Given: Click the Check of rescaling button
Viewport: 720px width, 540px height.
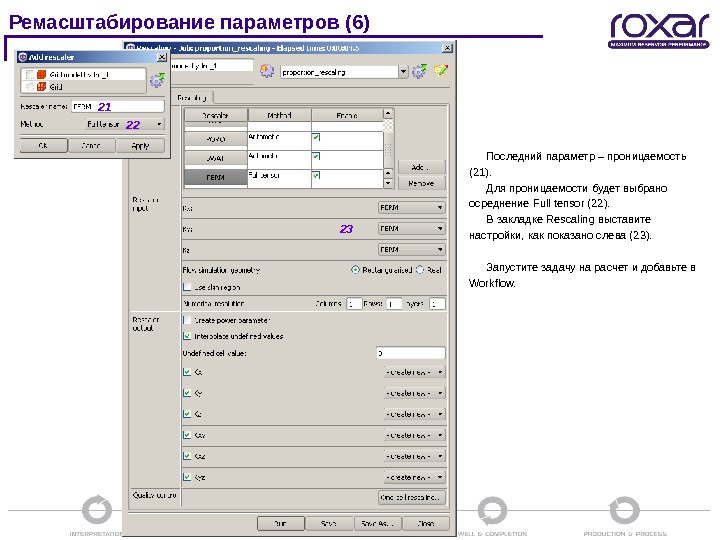Looking at the screenshot, I should [x=412, y=497].
